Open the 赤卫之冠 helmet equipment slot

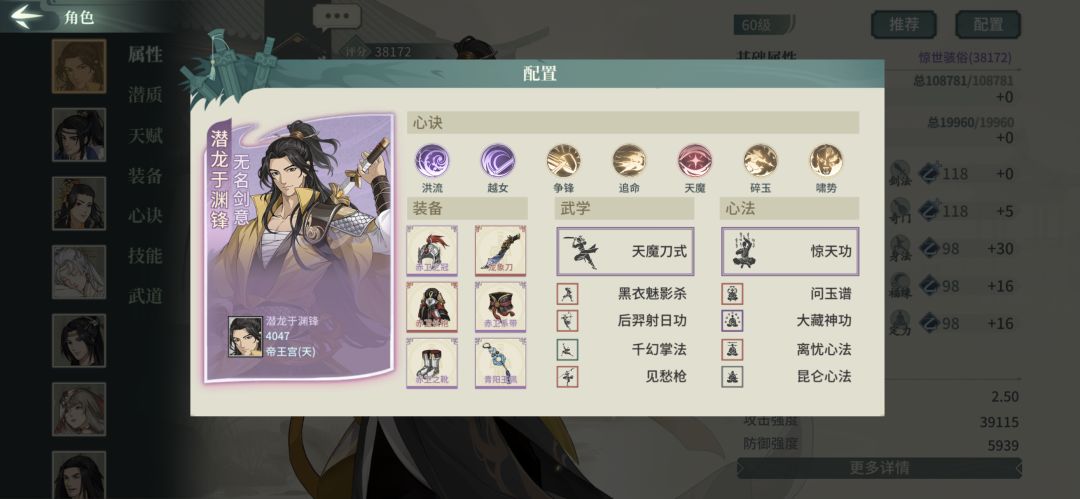pyautogui.click(x=432, y=251)
